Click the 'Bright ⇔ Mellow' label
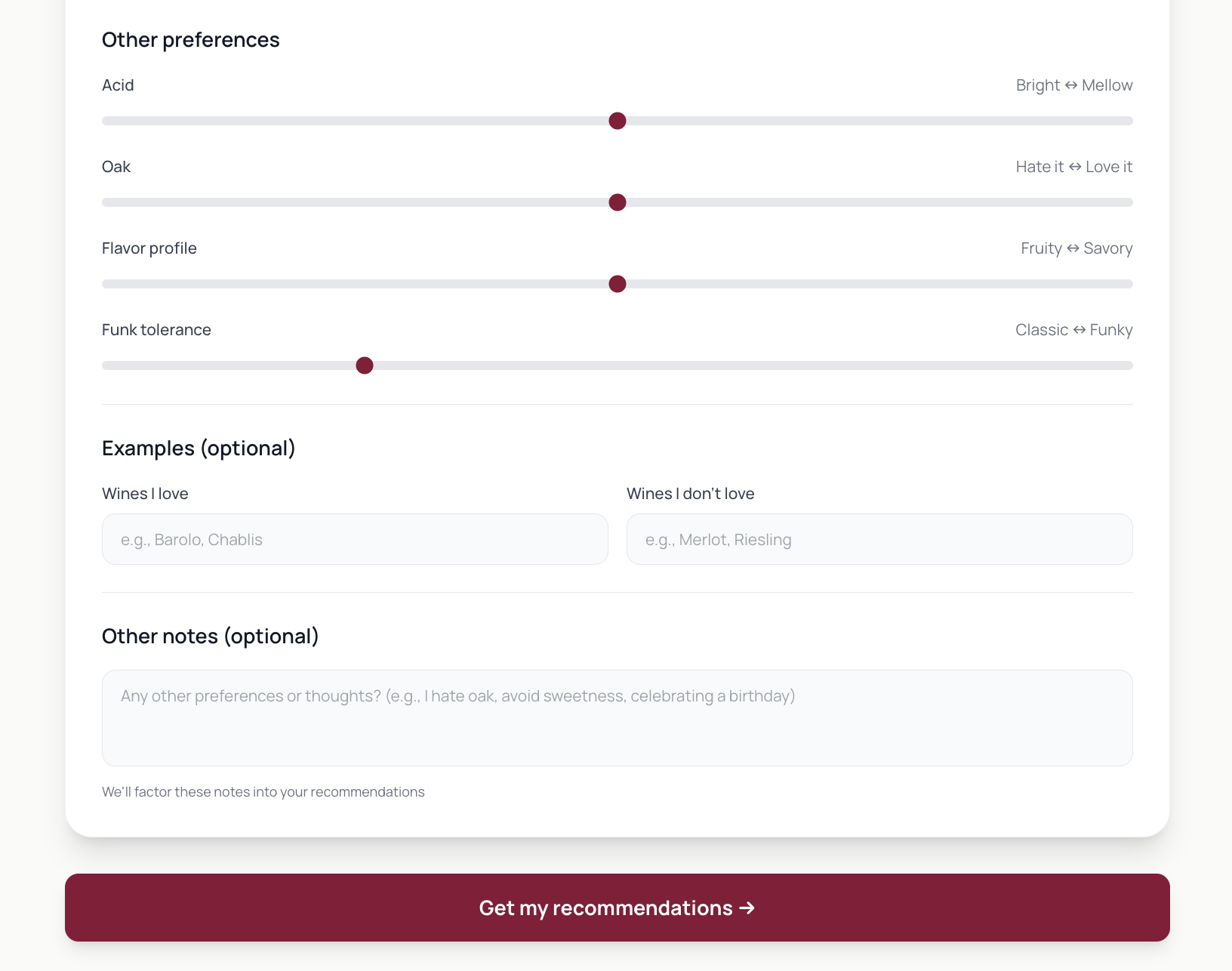 point(1073,85)
